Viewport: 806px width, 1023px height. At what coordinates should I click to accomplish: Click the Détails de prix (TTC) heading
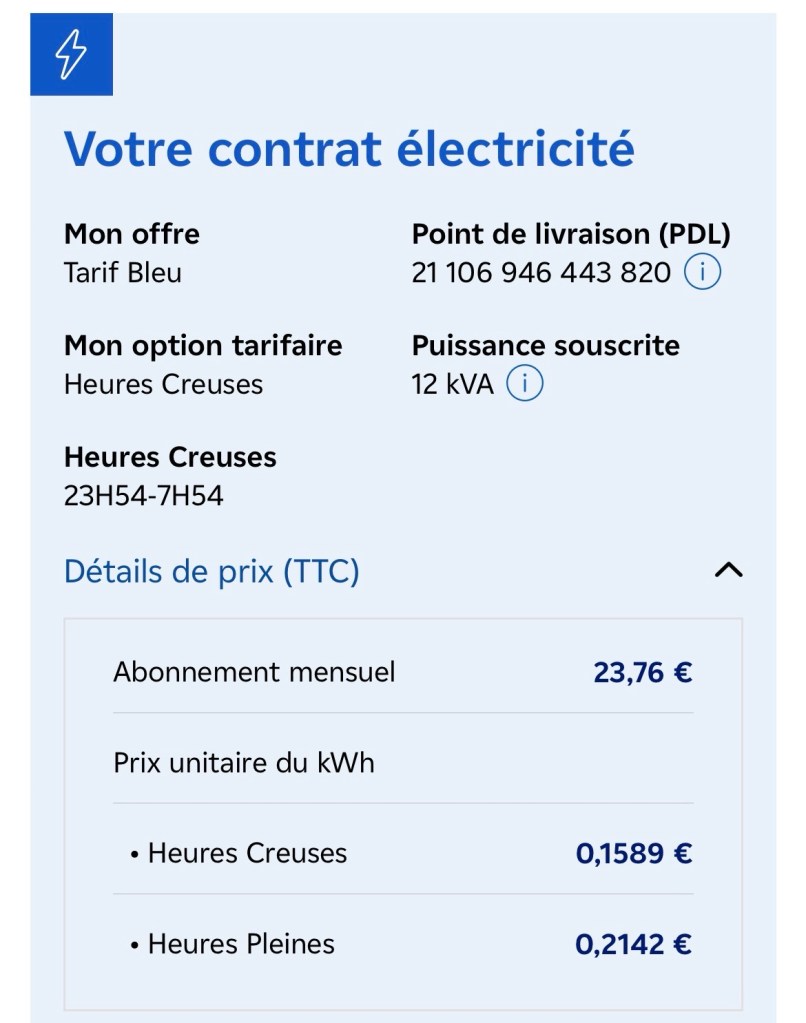point(211,572)
